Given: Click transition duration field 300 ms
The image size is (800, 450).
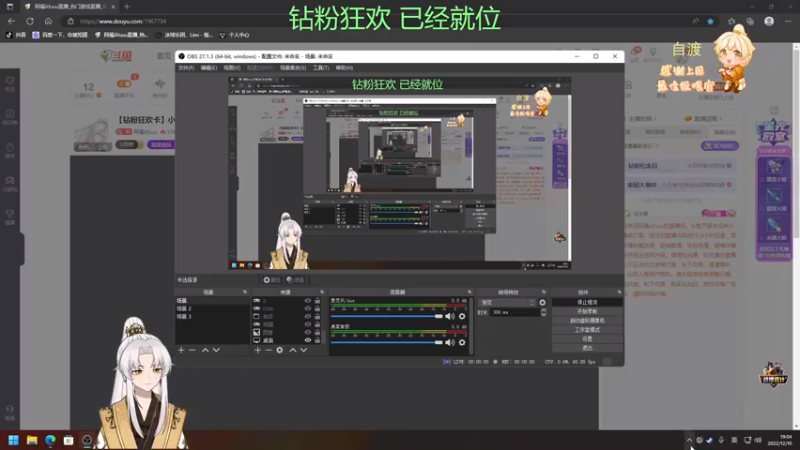Looking at the screenshot, I should point(514,312).
